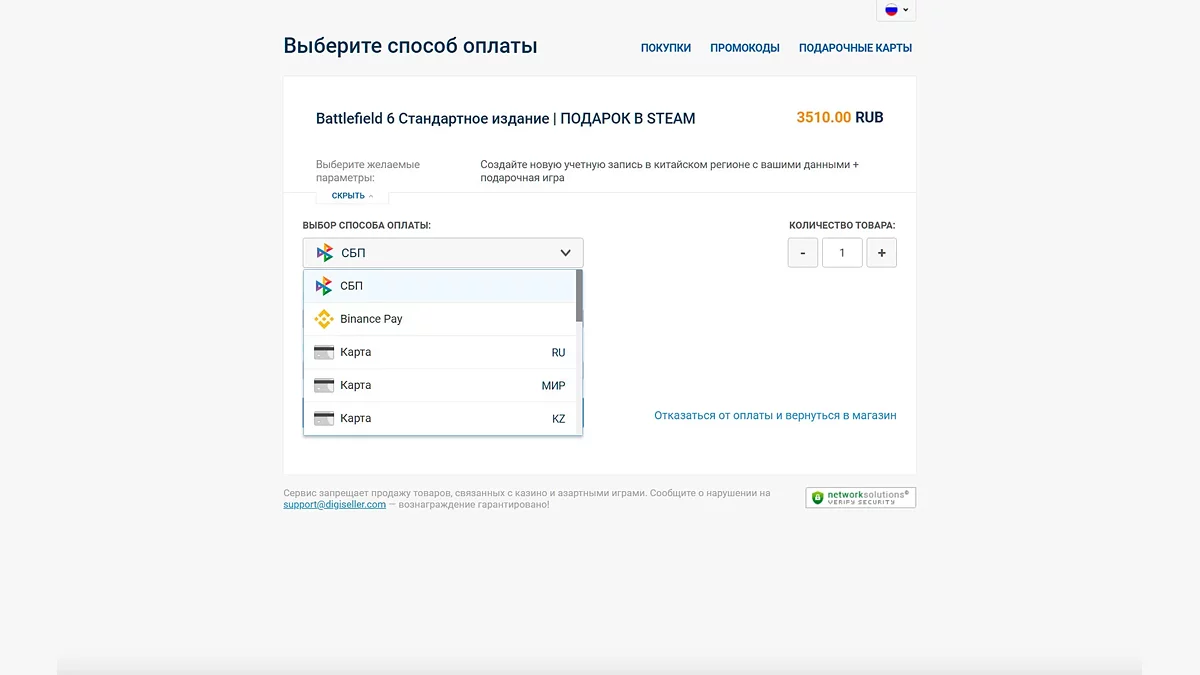Collapse parameters with the СКРЫТЬ toggle
The width and height of the screenshot is (1200, 675).
click(x=352, y=196)
